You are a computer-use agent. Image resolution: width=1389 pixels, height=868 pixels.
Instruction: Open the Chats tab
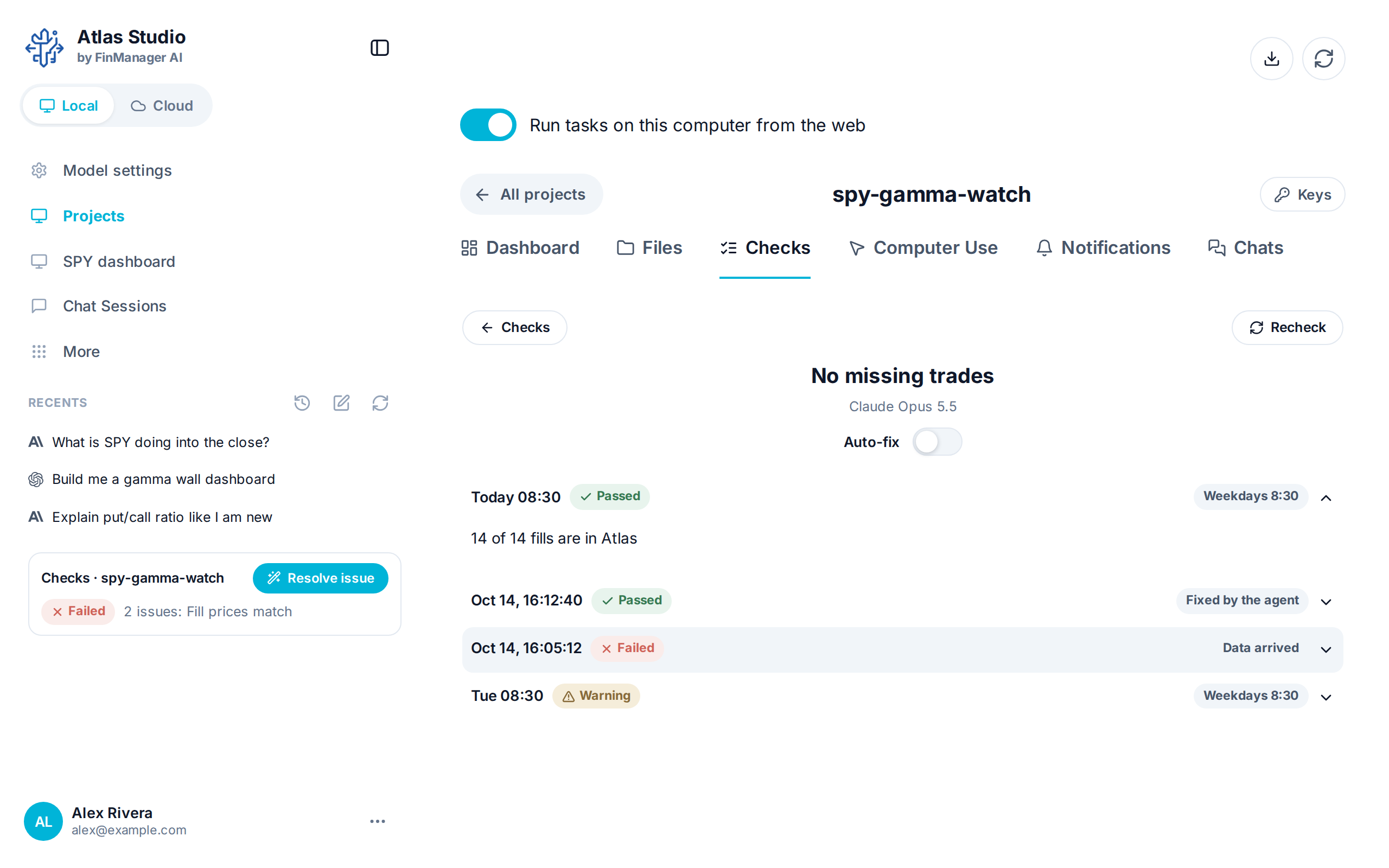pos(1246,248)
